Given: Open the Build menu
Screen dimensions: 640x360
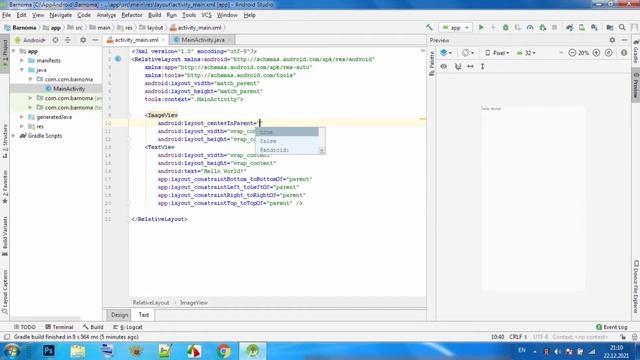Looking at the screenshot, I should pyautogui.click(x=154, y=15).
